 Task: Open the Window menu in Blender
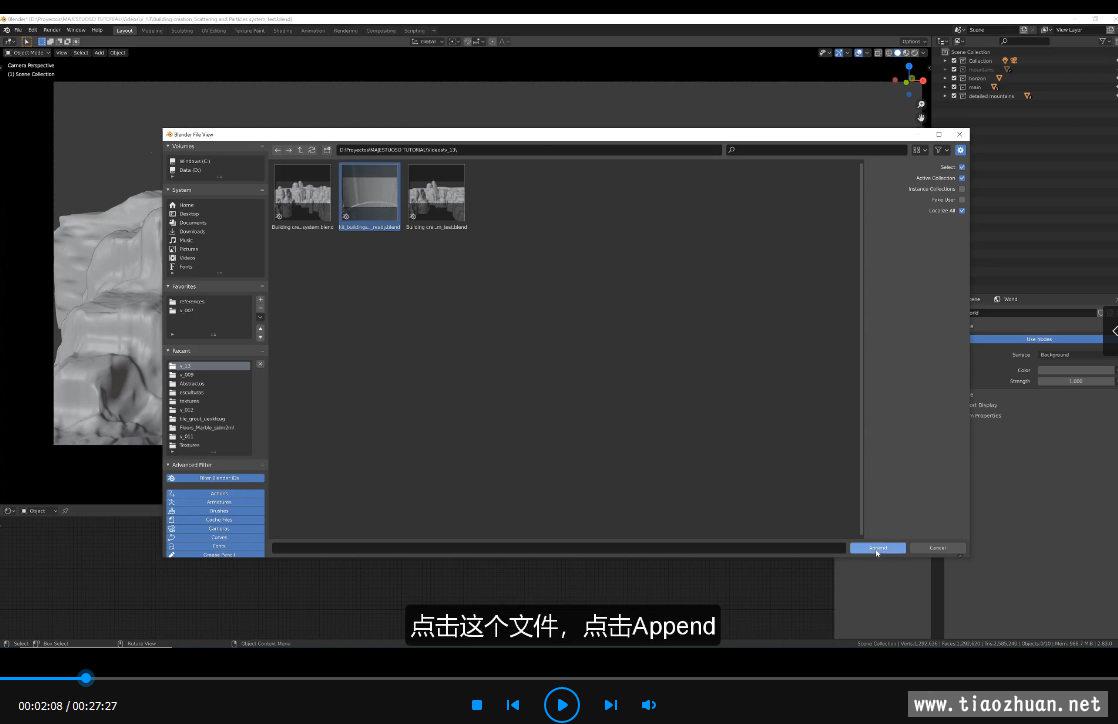pos(76,30)
